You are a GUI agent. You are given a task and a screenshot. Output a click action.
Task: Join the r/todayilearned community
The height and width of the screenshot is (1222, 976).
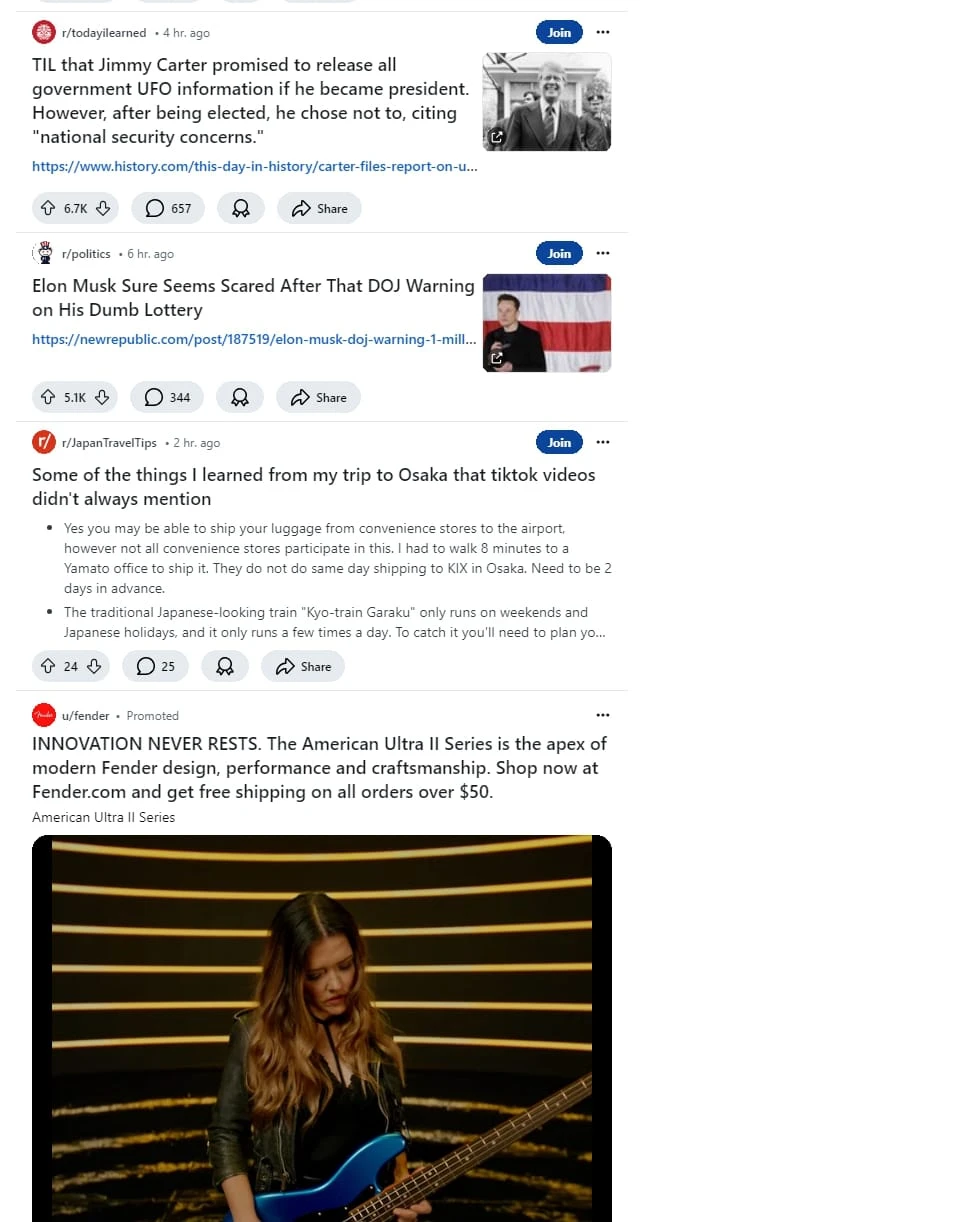coord(559,32)
